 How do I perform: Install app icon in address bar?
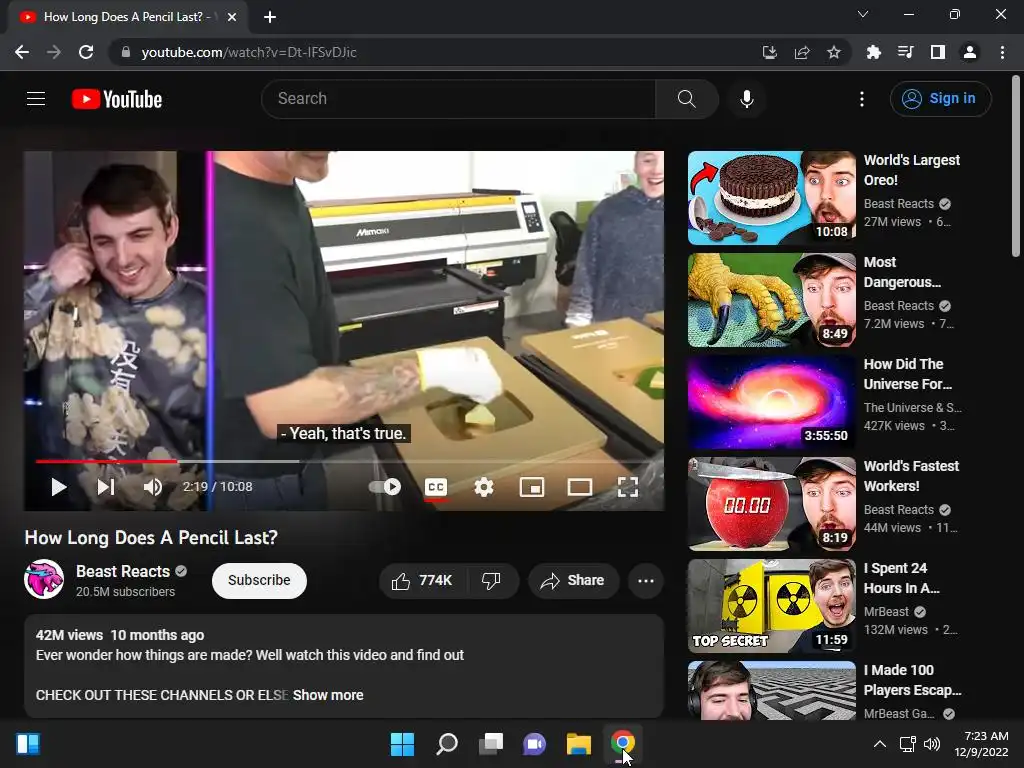click(x=769, y=52)
